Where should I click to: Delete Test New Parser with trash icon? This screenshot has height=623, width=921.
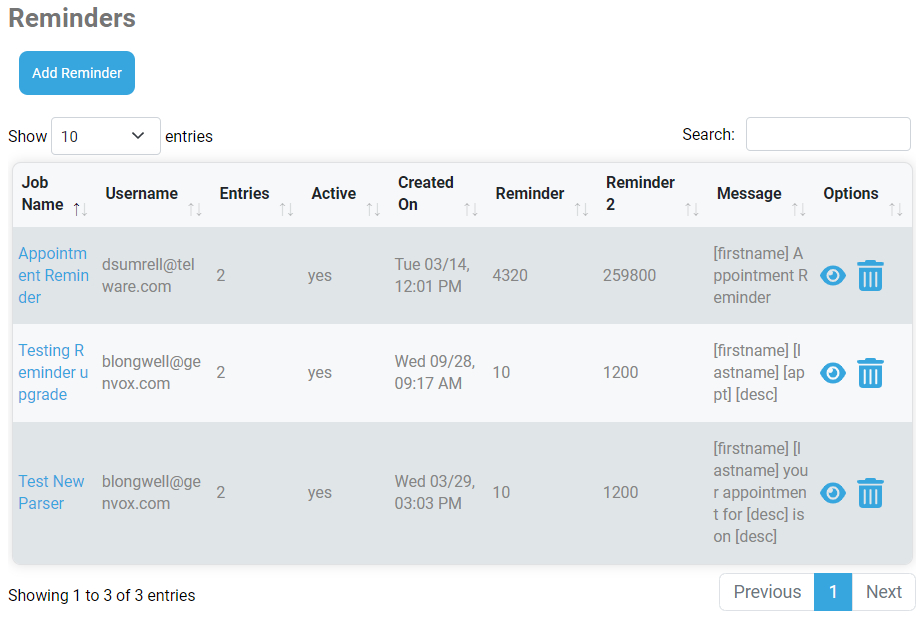[x=870, y=493]
